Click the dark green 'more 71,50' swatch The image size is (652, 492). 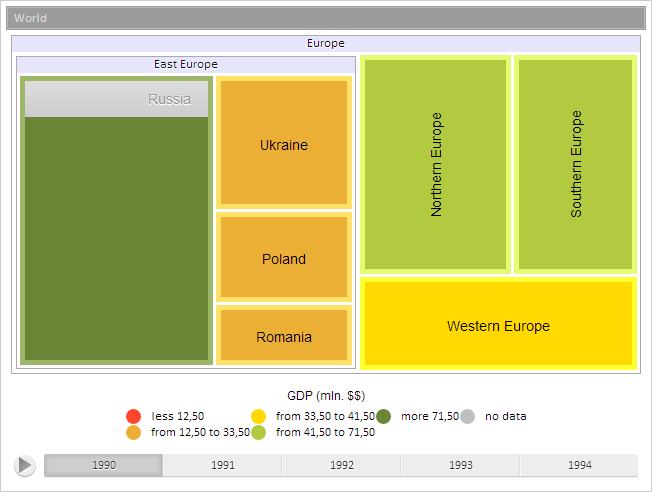point(384,416)
